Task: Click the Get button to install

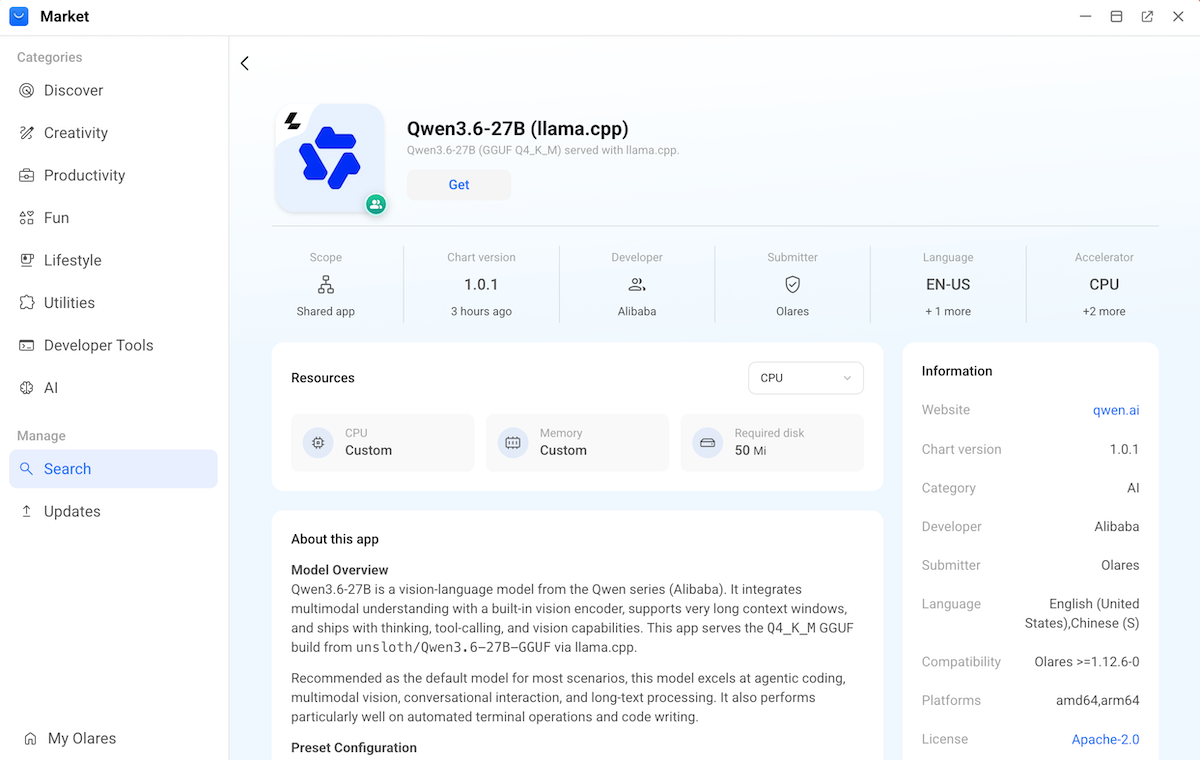Action: pos(459,185)
